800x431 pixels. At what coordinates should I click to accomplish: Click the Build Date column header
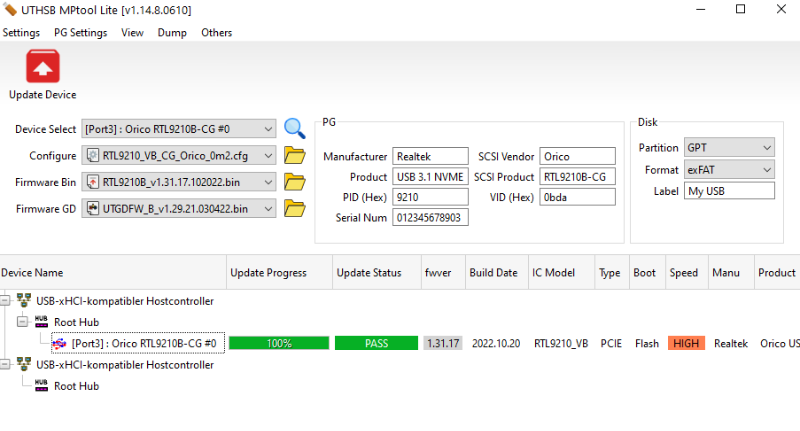point(493,272)
